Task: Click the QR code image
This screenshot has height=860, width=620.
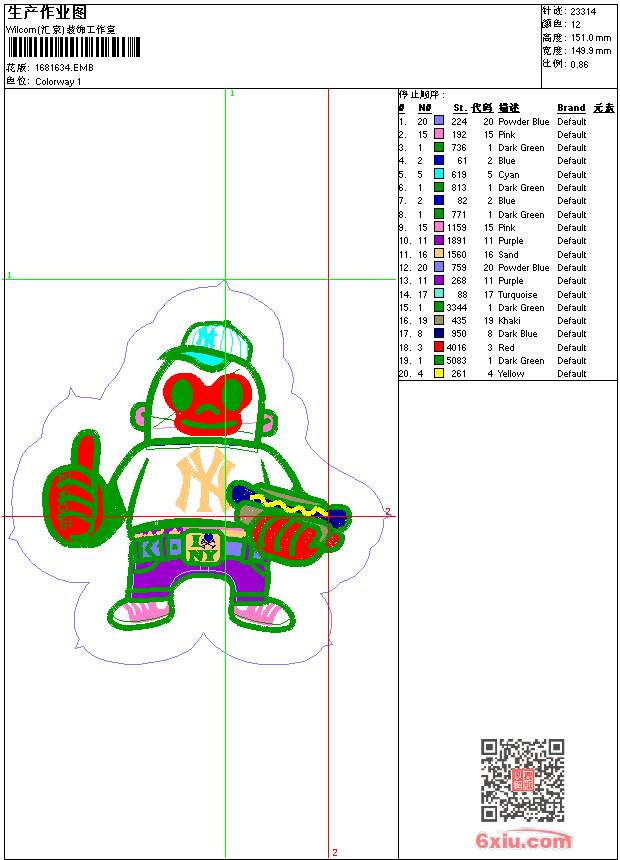Action: coord(522,780)
